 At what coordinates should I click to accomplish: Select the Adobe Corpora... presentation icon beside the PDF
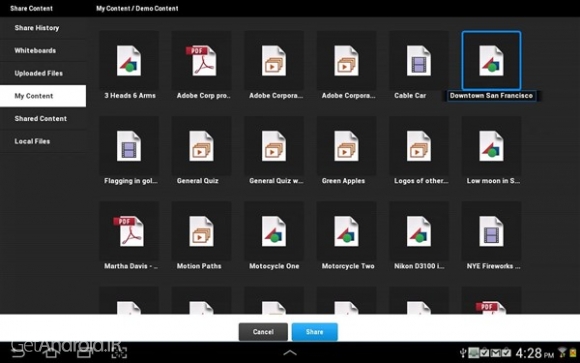[274, 61]
